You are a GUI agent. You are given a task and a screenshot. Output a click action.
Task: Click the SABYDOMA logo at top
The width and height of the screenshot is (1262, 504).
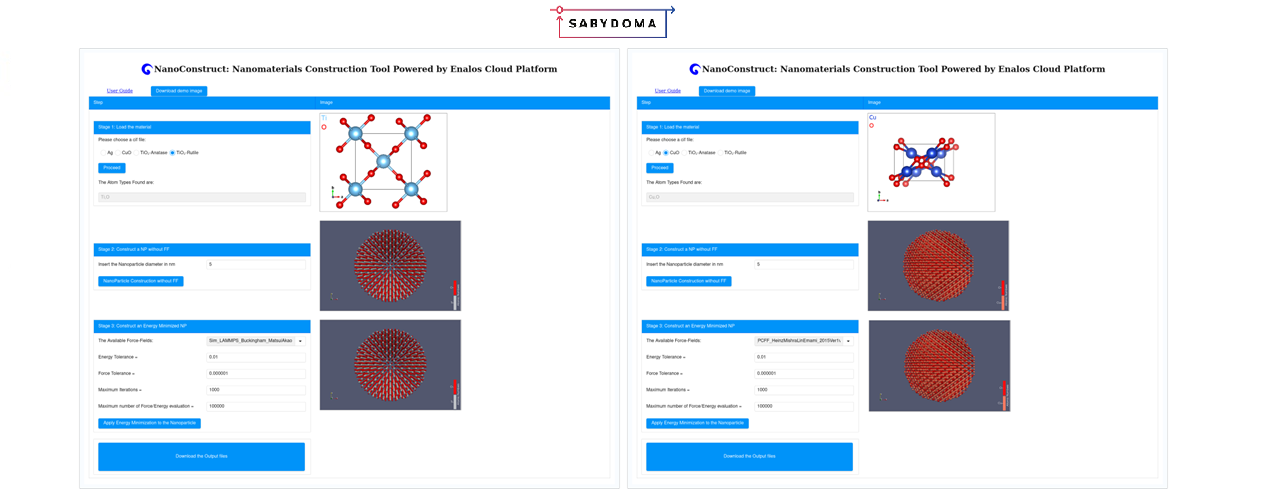click(612, 22)
